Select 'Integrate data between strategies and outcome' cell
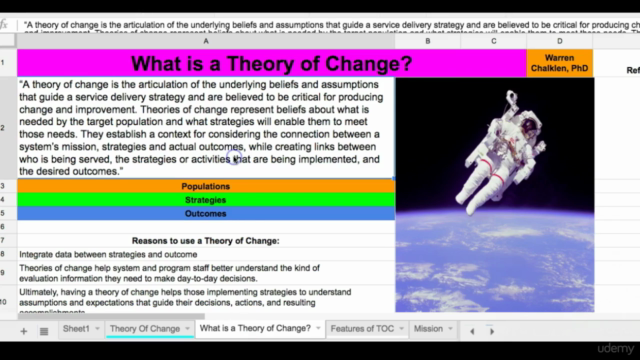 [x=206, y=254]
